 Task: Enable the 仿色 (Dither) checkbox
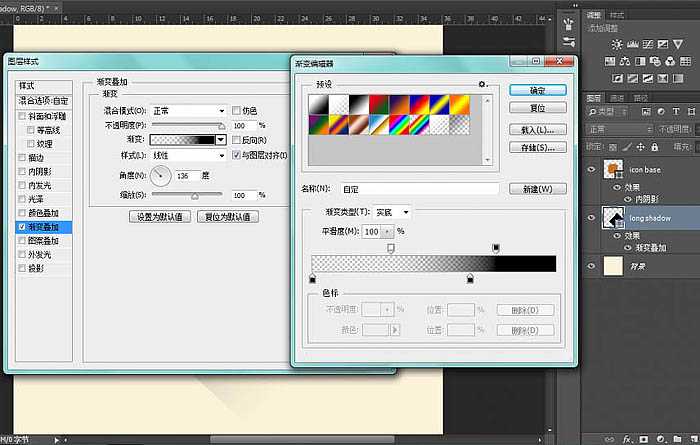236,110
